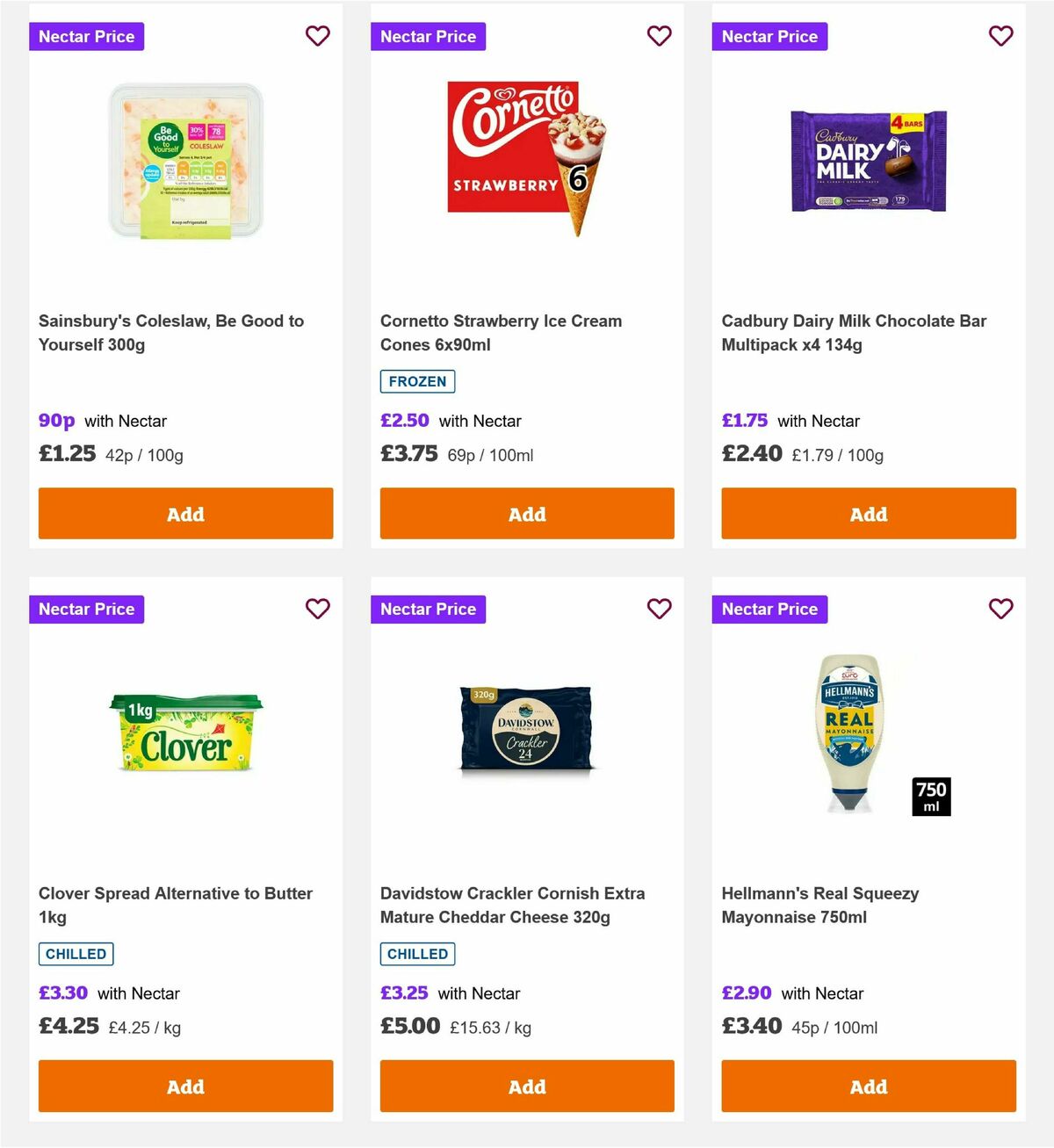Click the FROZEN tag on Cornetto cones
Viewport: 1054px width, 1148px height.
tap(417, 381)
